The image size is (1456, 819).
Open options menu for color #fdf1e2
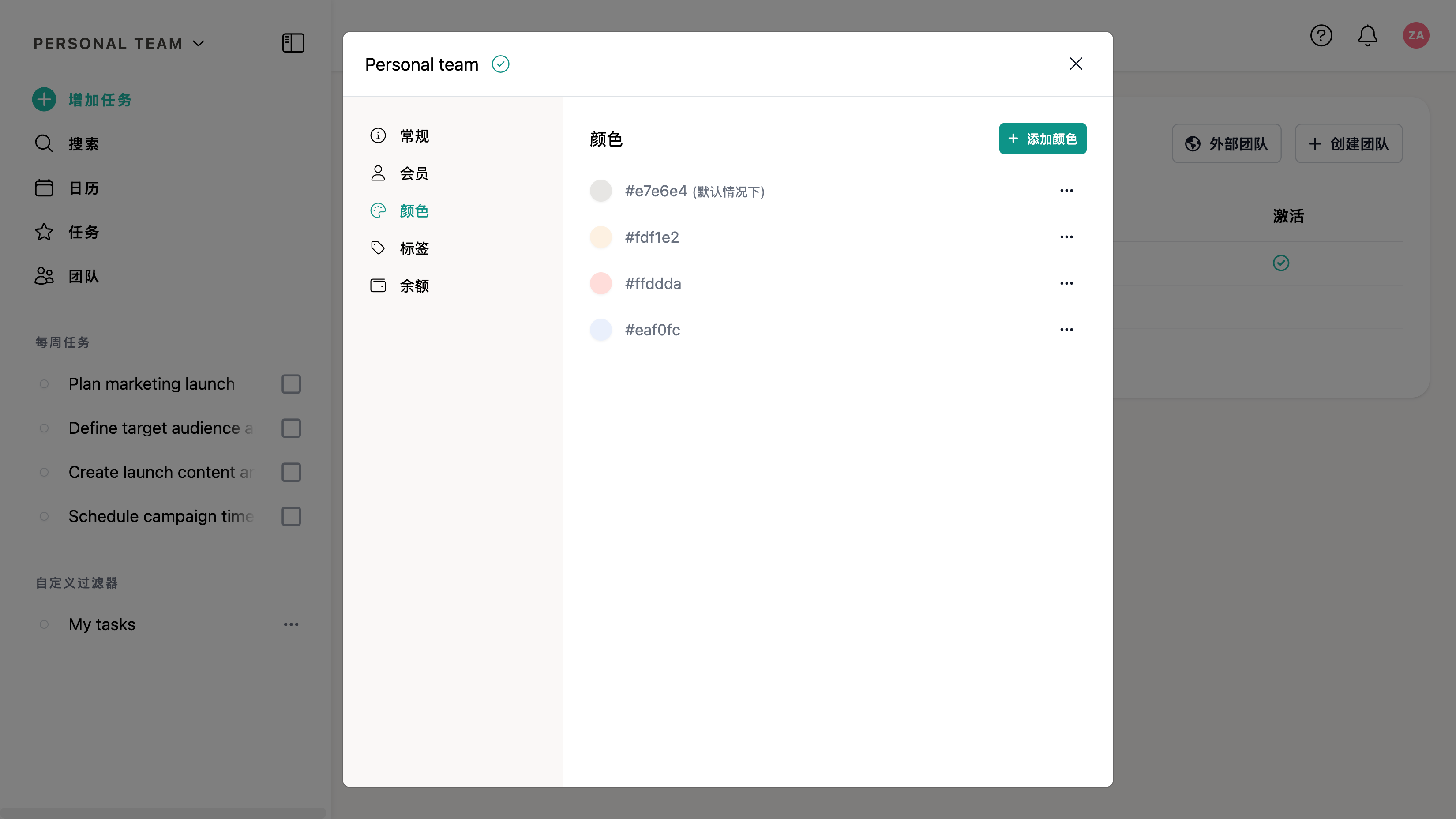point(1066,237)
